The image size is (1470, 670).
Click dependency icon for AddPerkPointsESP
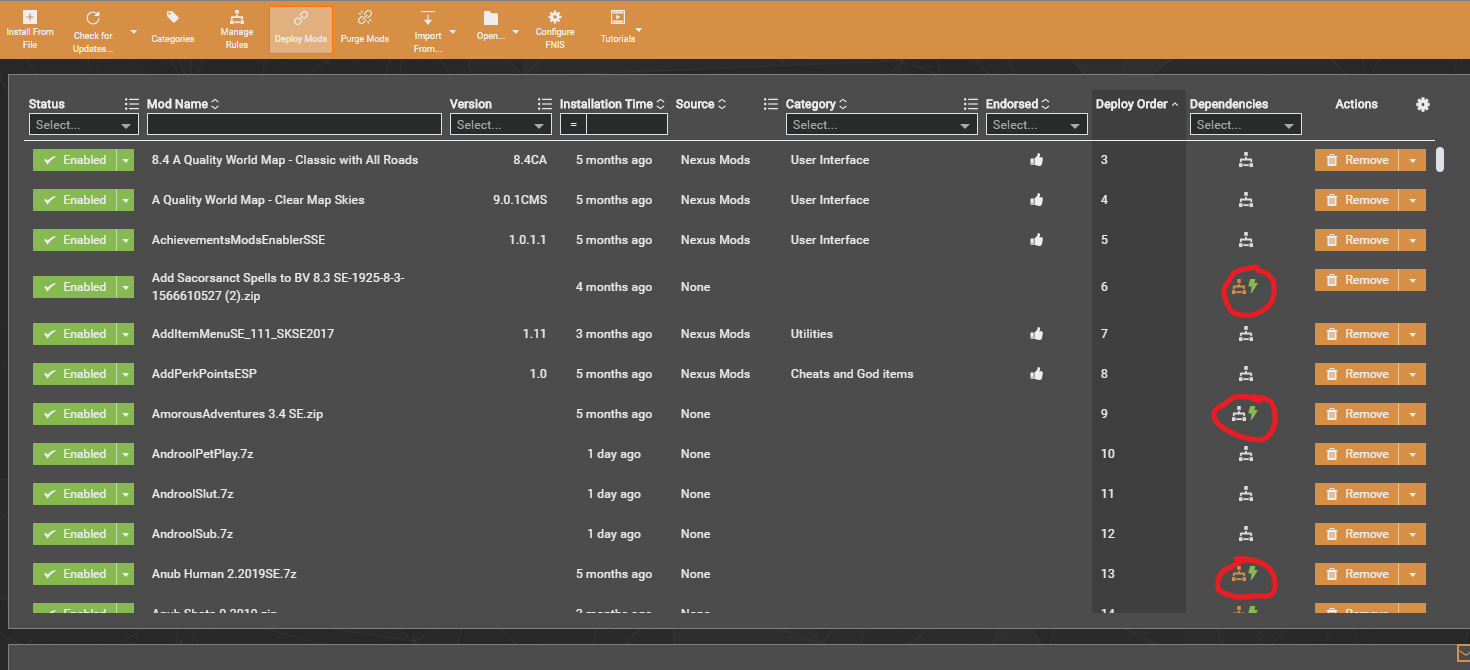1245,374
